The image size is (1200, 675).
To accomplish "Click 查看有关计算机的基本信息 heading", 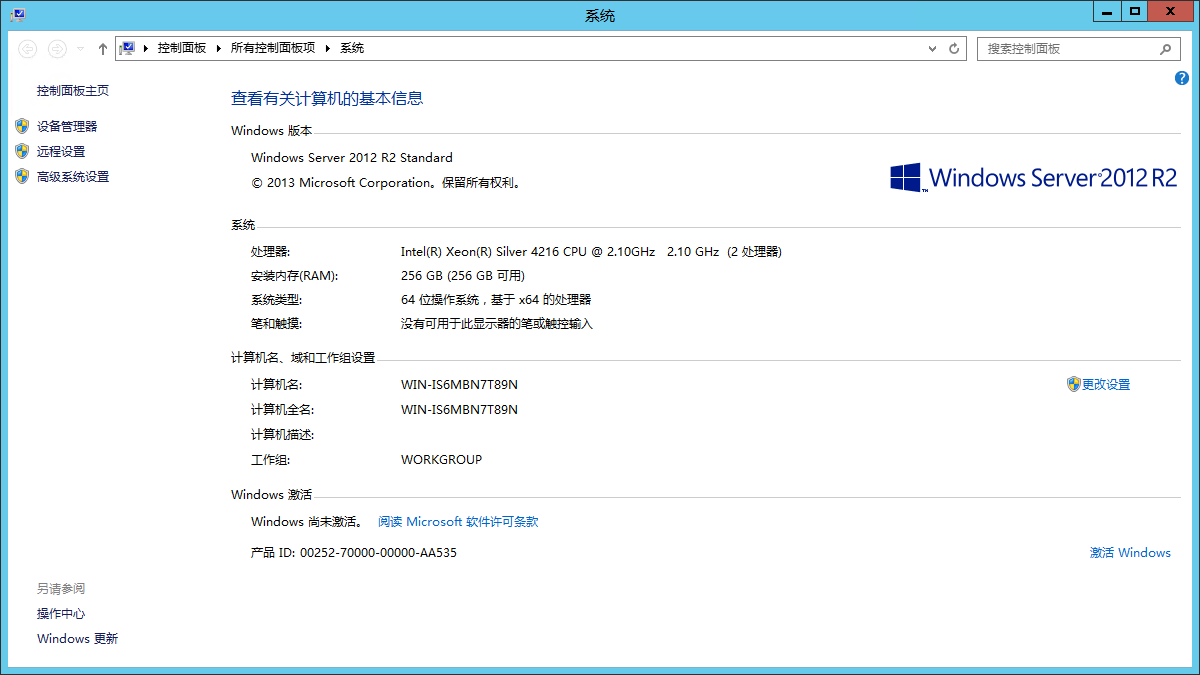I will [x=327, y=98].
